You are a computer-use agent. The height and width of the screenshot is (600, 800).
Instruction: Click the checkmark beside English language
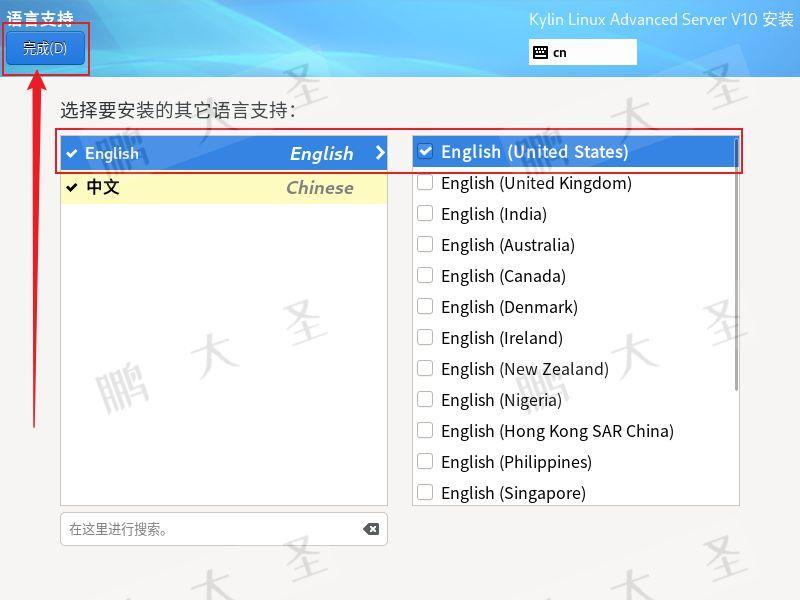[x=72, y=153]
